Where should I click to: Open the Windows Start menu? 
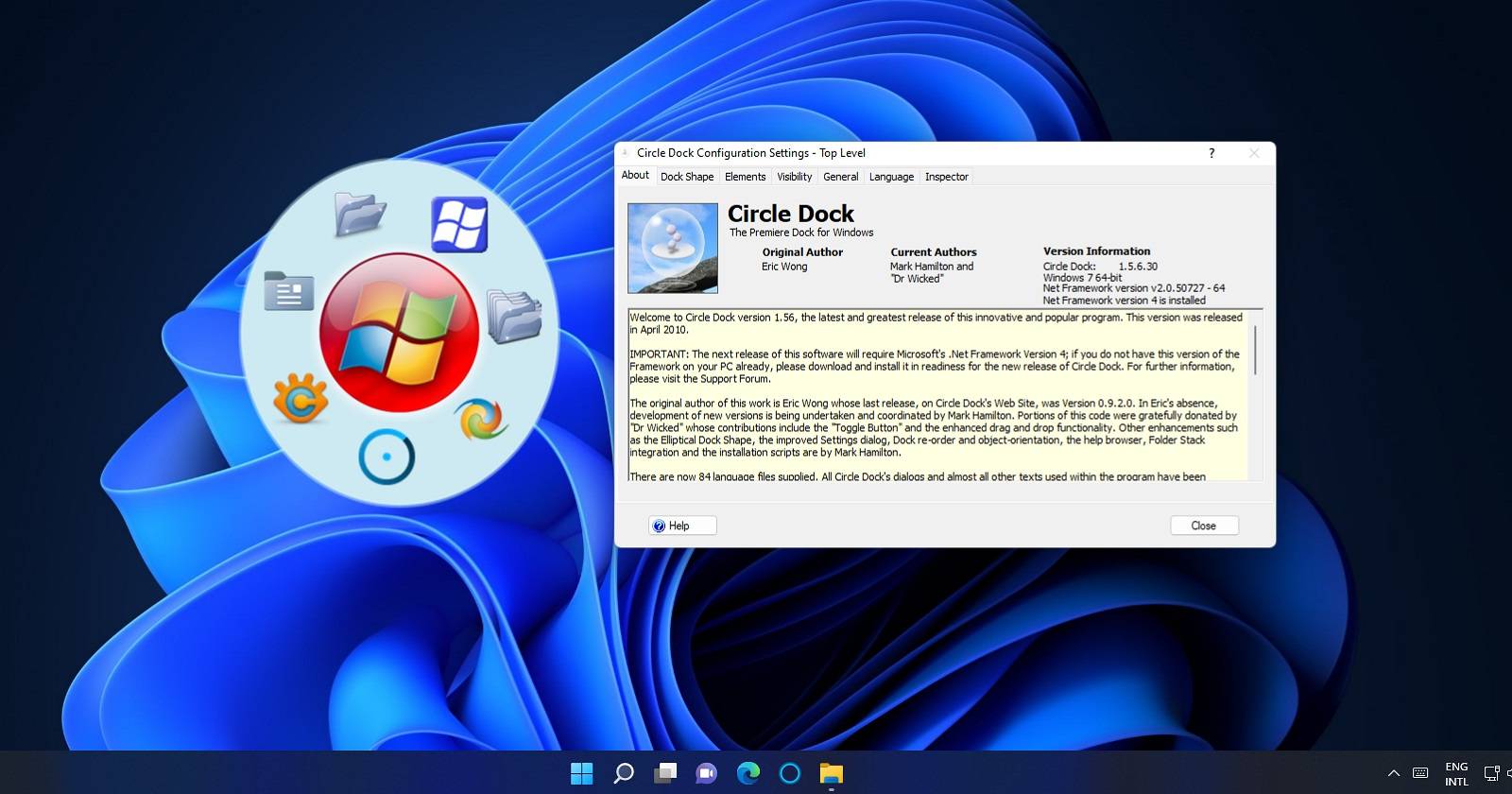pyautogui.click(x=582, y=773)
